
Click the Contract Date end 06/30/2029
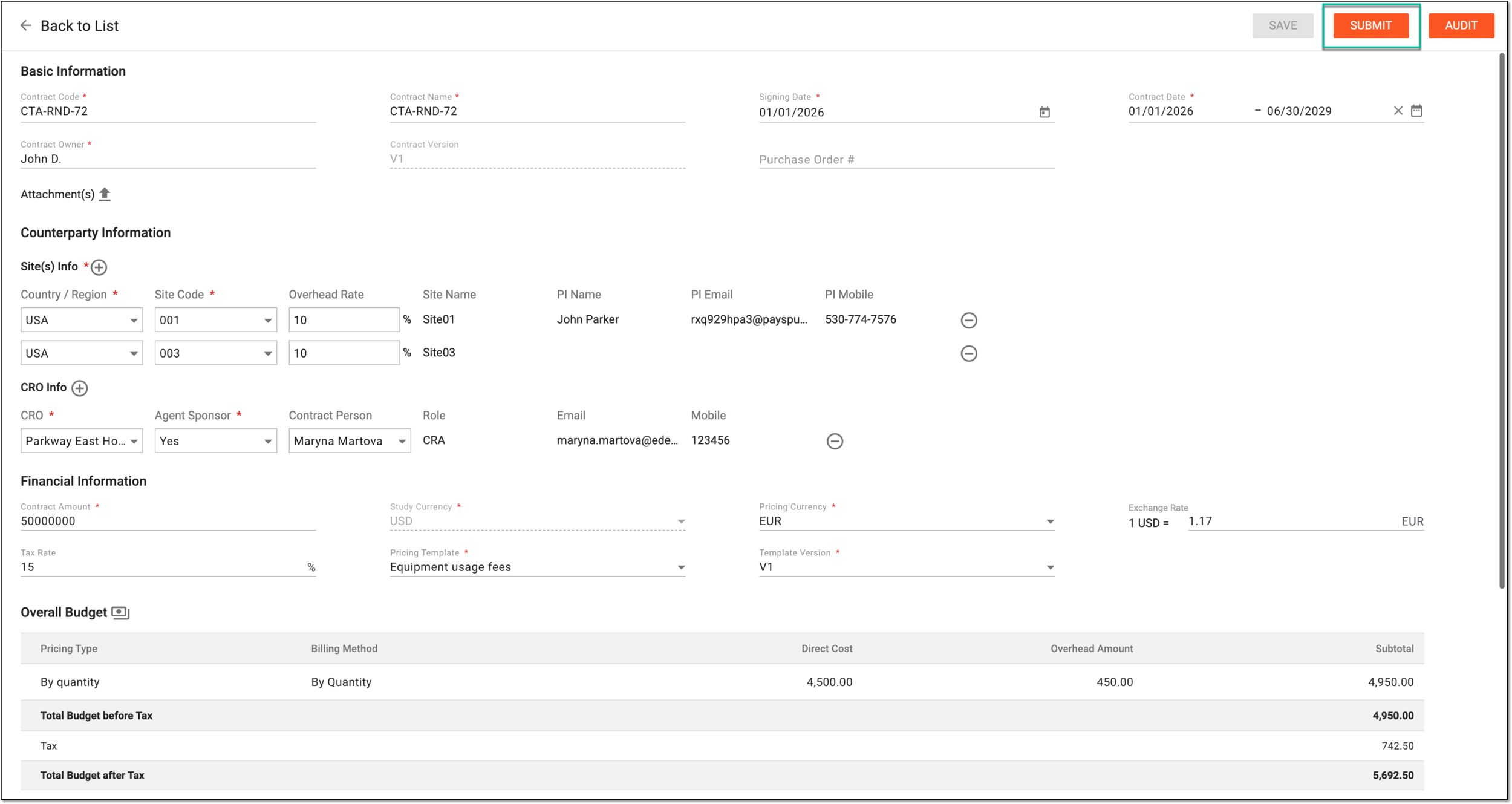tap(1299, 111)
